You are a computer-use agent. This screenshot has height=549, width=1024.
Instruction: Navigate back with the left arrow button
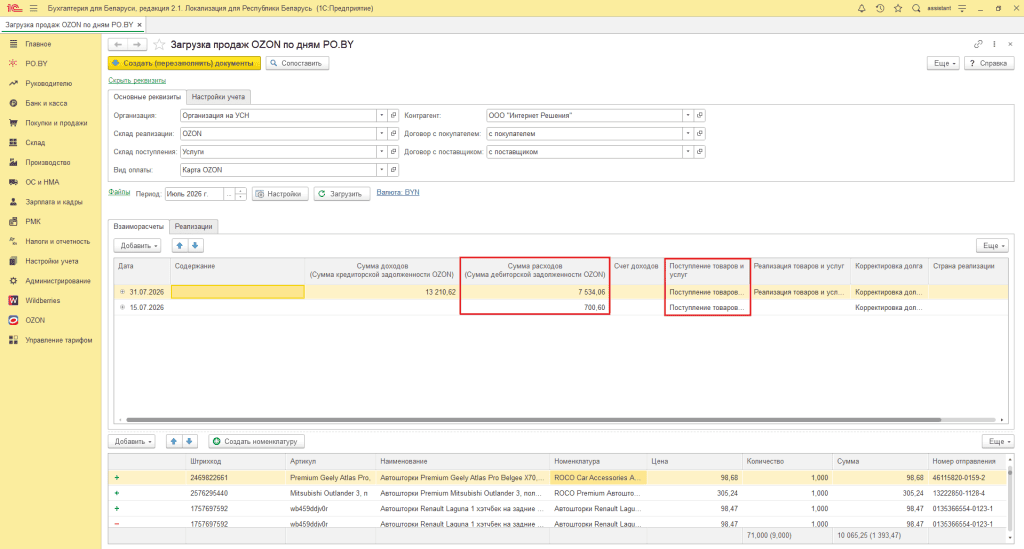pos(118,44)
